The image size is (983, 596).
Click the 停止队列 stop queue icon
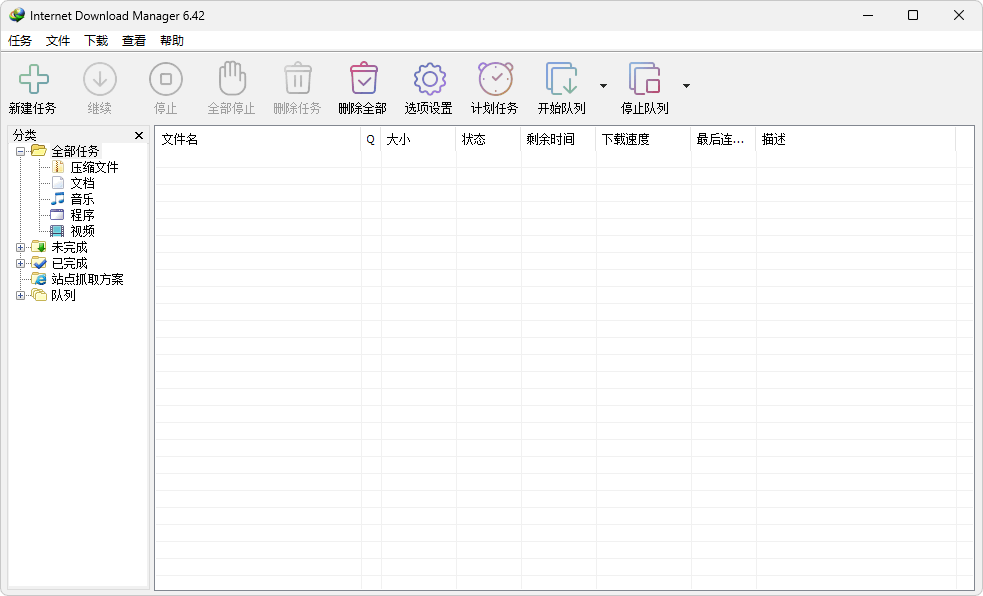(x=644, y=80)
